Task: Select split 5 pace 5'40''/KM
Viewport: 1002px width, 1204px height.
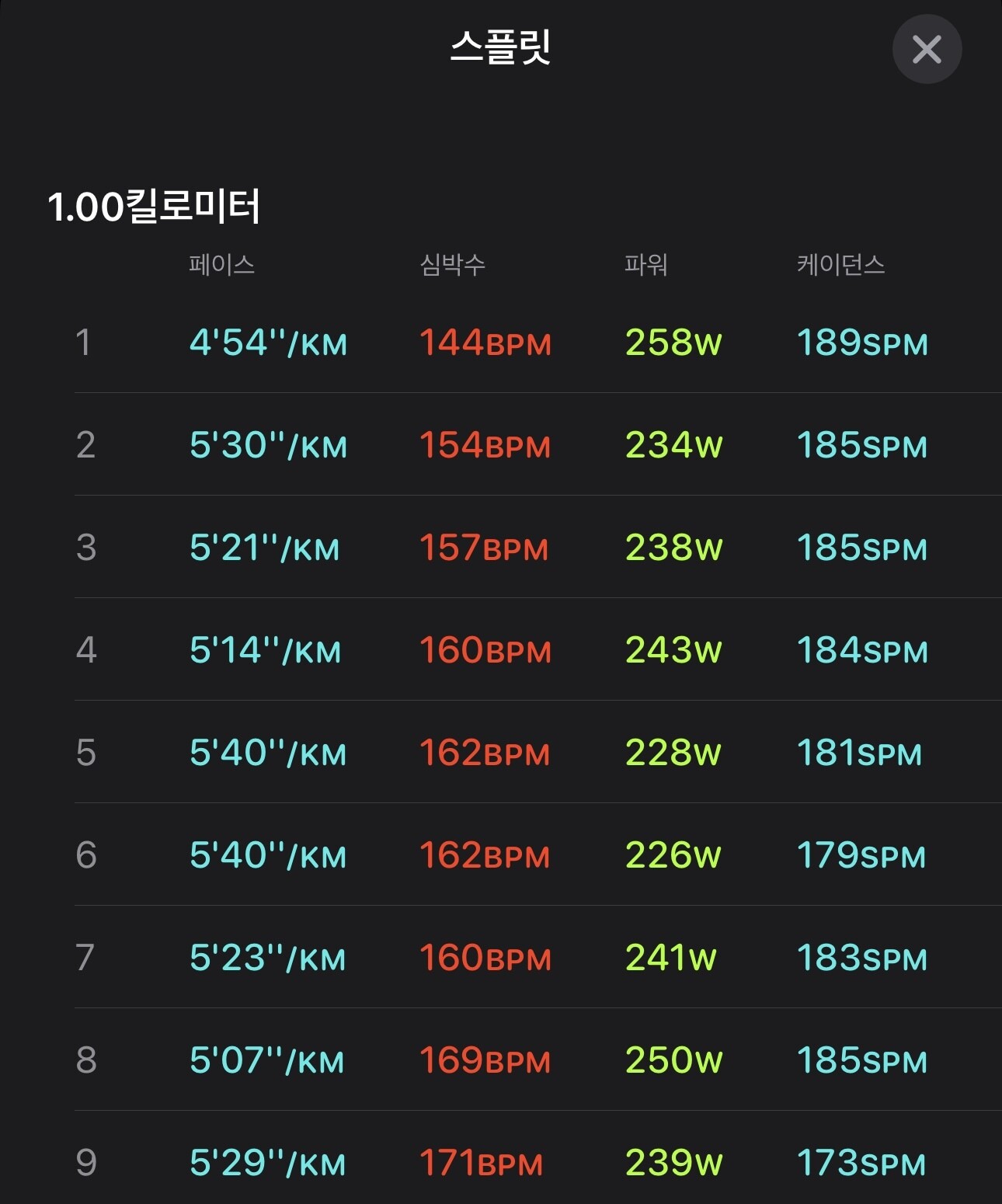Action: click(x=268, y=753)
